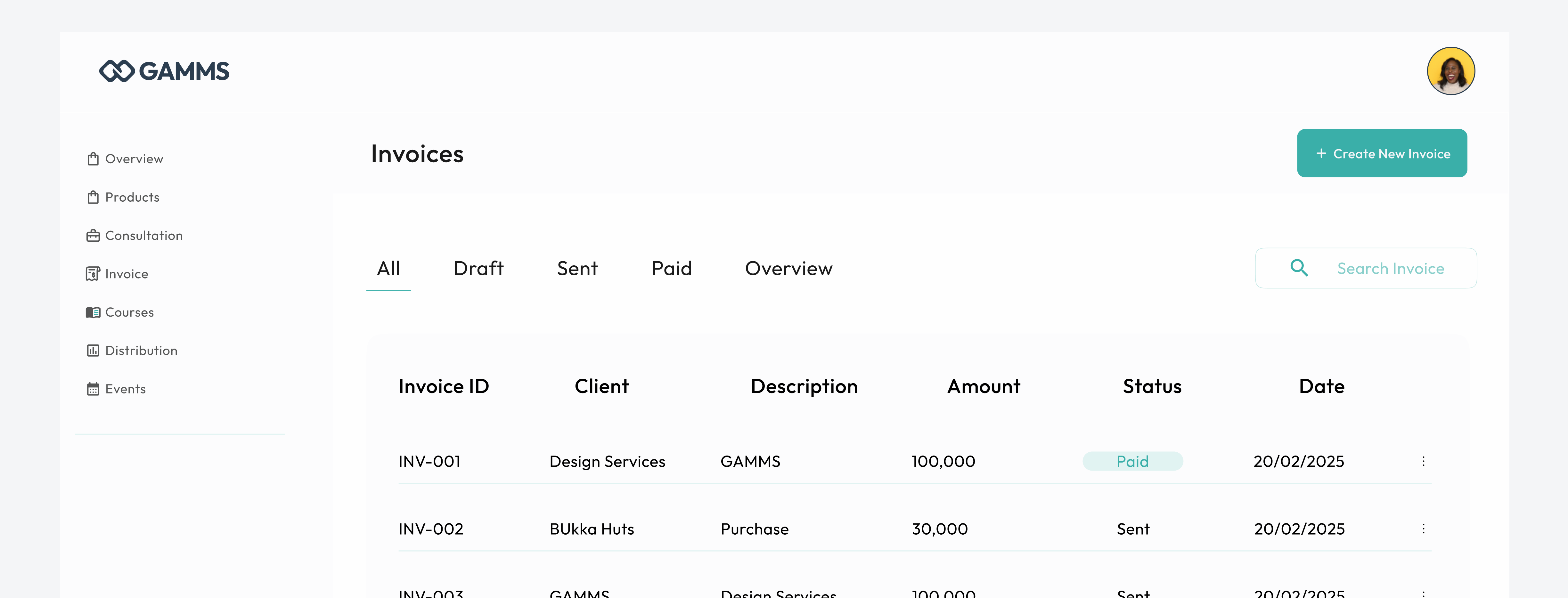Click the Consultation briefcase icon

pos(93,235)
